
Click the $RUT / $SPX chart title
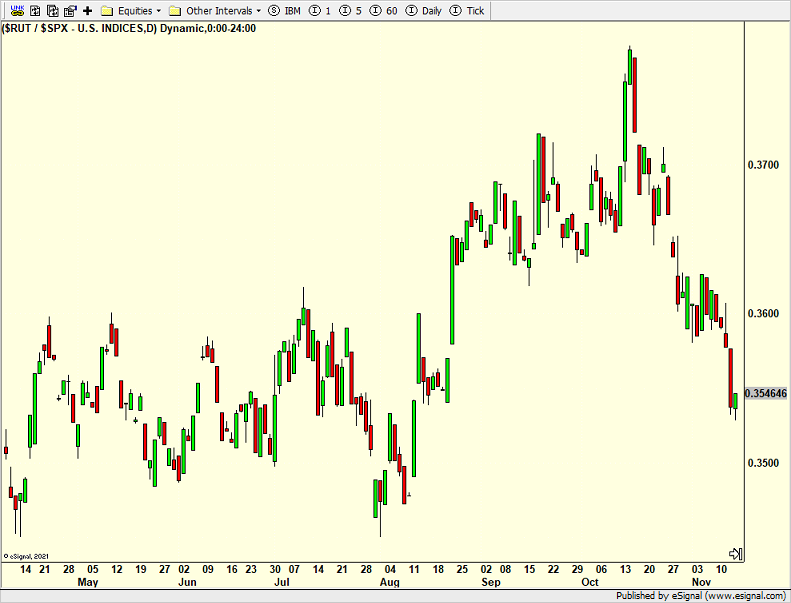coord(130,27)
